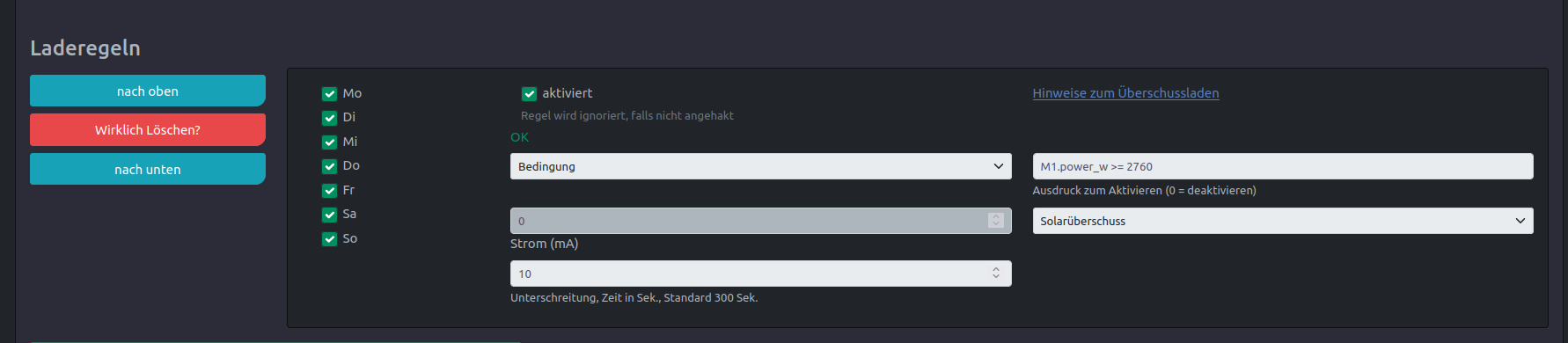Toggle the Di weekday checkbox
The height and width of the screenshot is (343, 1568).
click(330, 118)
